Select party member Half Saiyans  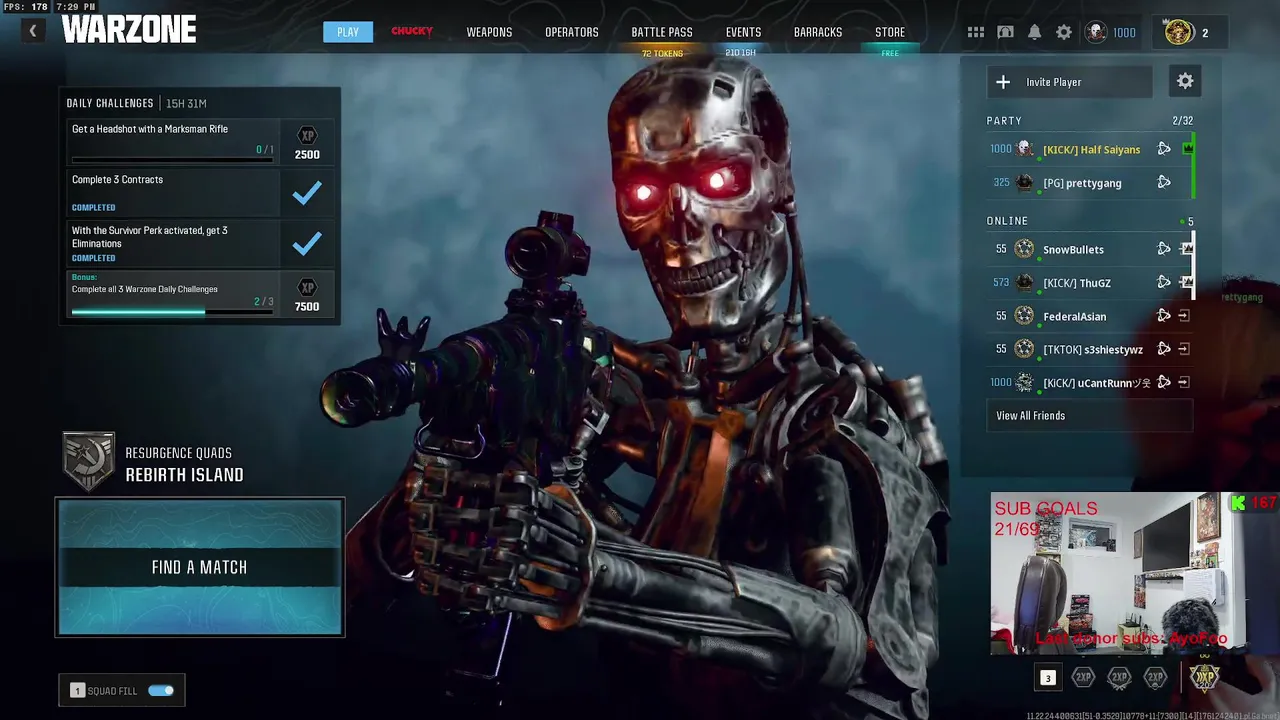pyautogui.click(x=1091, y=149)
